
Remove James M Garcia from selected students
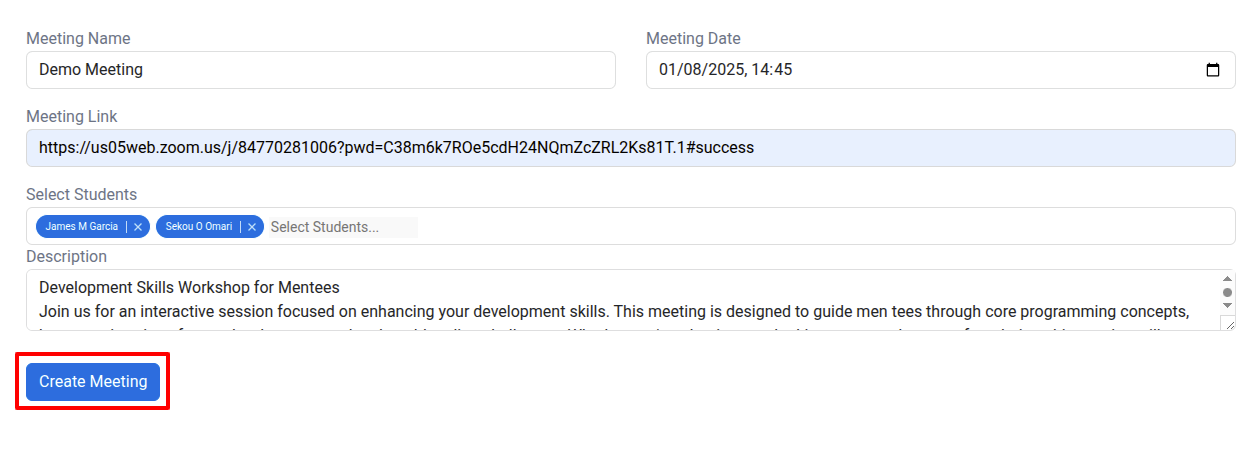(138, 227)
